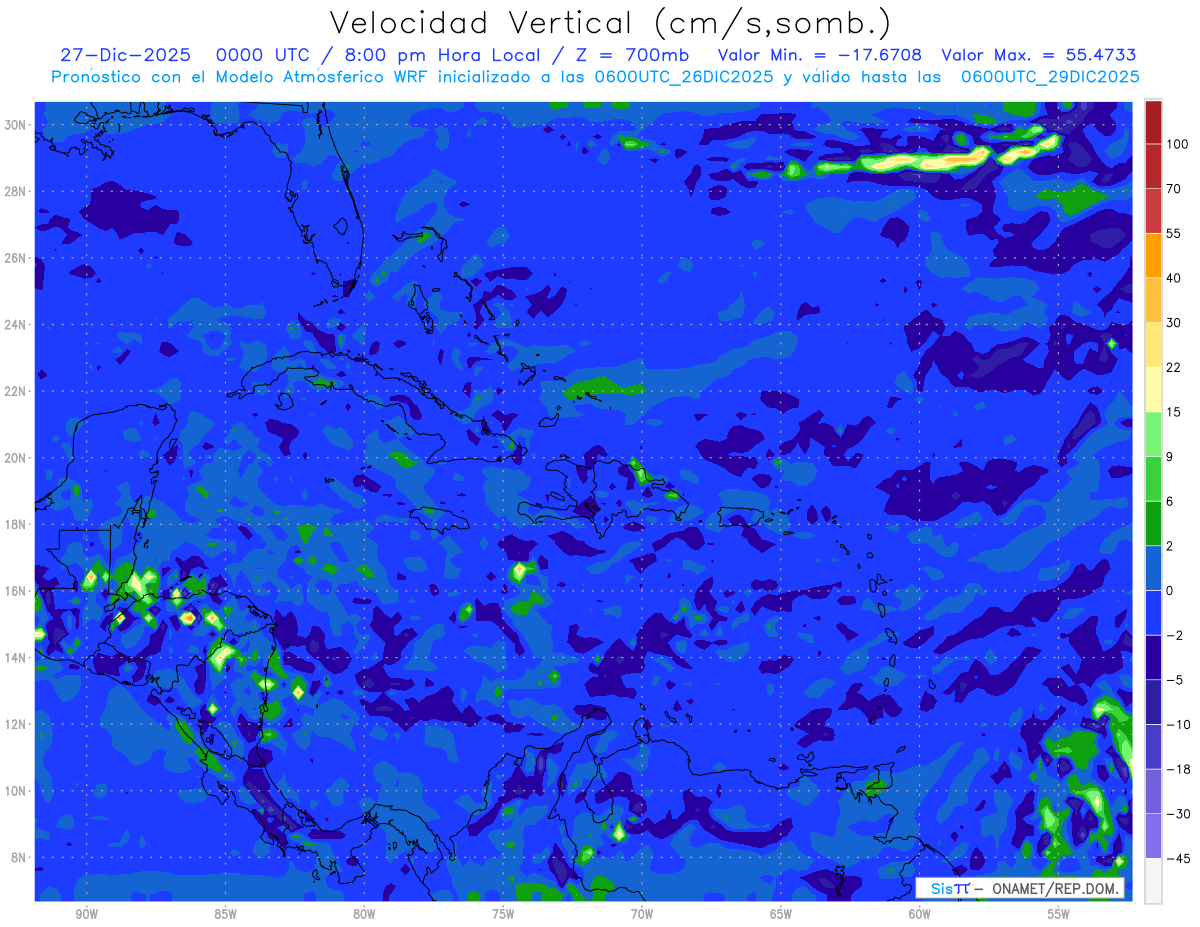The height and width of the screenshot is (927, 1200).
Task: Click the colorbar label "70"
Action: [x=1175, y=189]
